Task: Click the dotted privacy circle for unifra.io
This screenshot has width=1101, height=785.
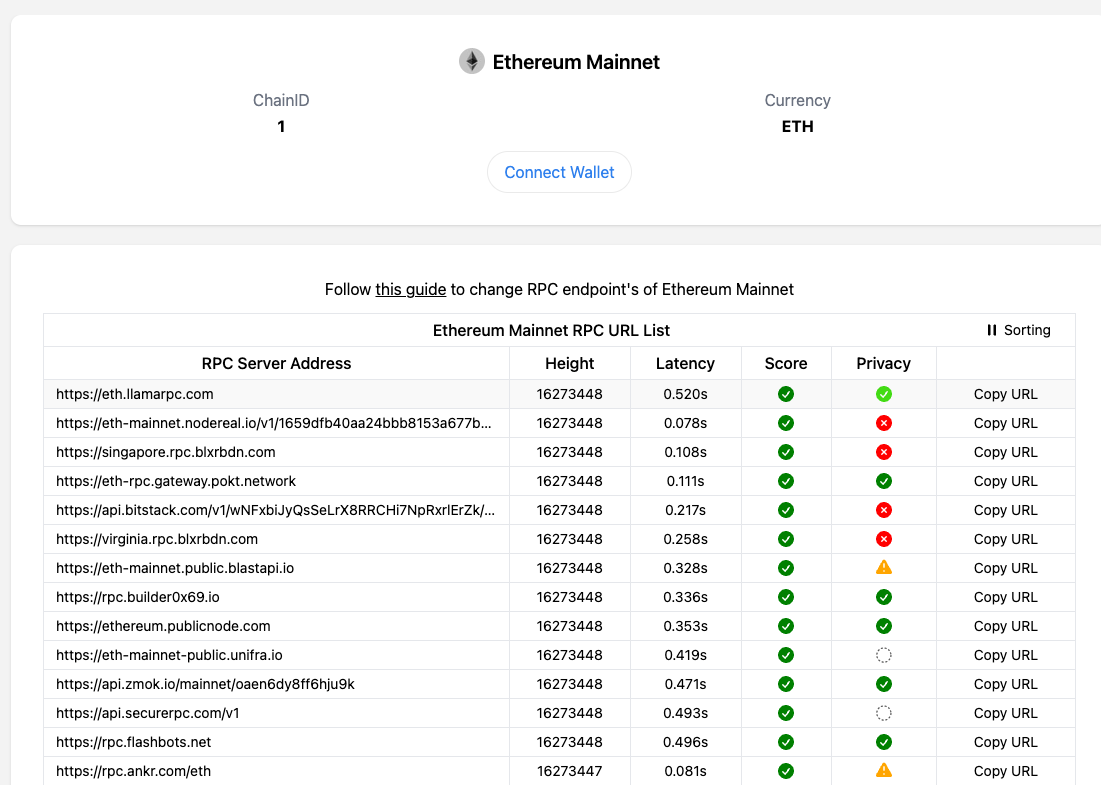Action: point(884,655)
